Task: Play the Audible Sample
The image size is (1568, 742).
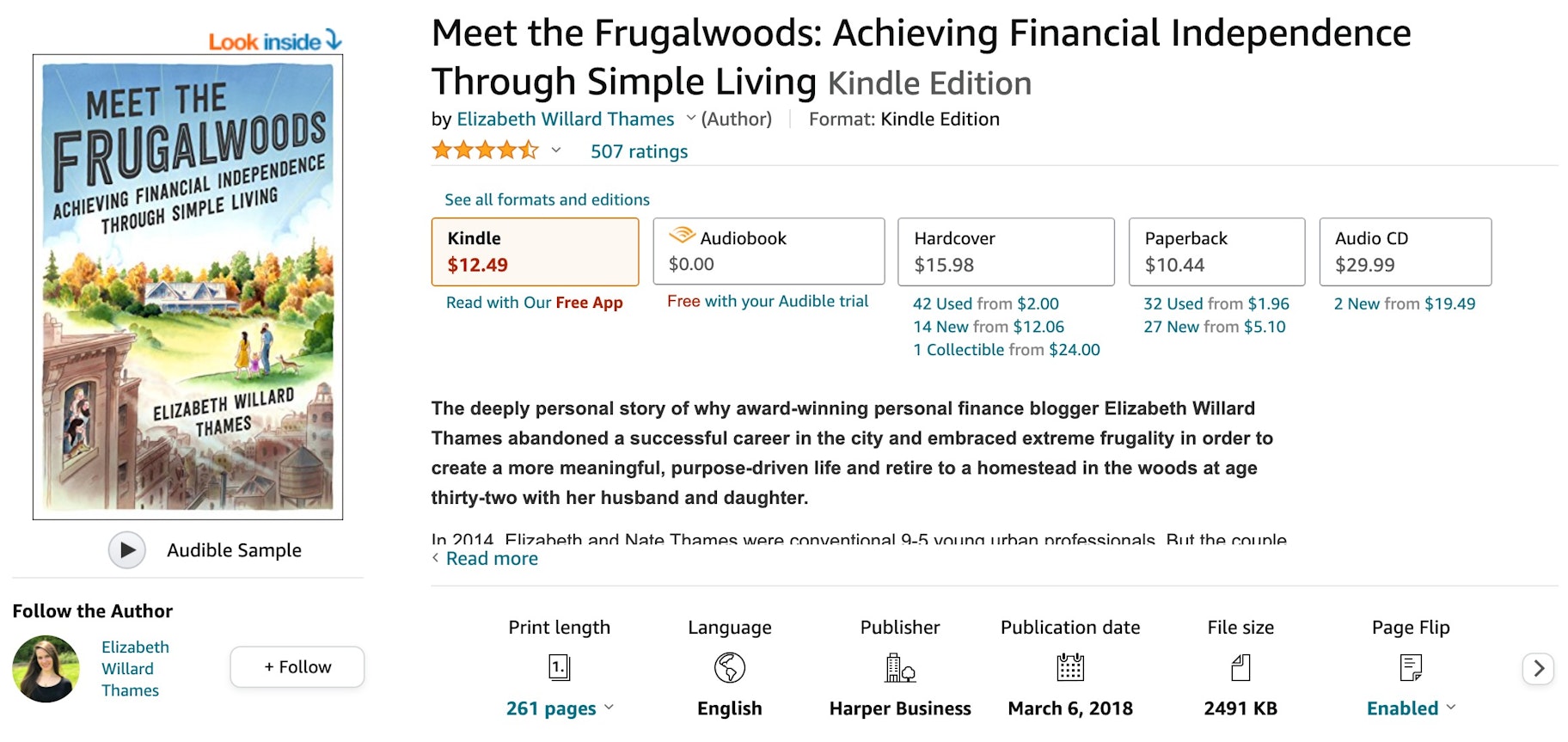Action: coord(127,550)
